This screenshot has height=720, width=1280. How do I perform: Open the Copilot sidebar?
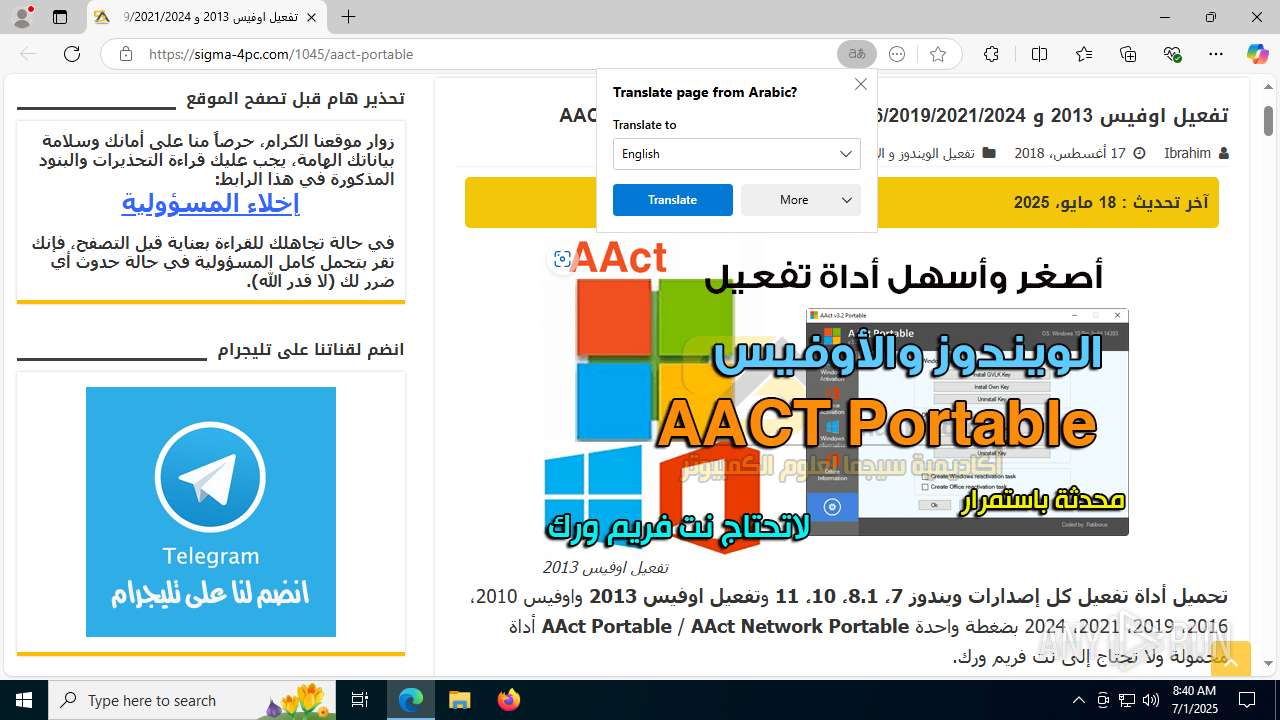click(1257, 54)
